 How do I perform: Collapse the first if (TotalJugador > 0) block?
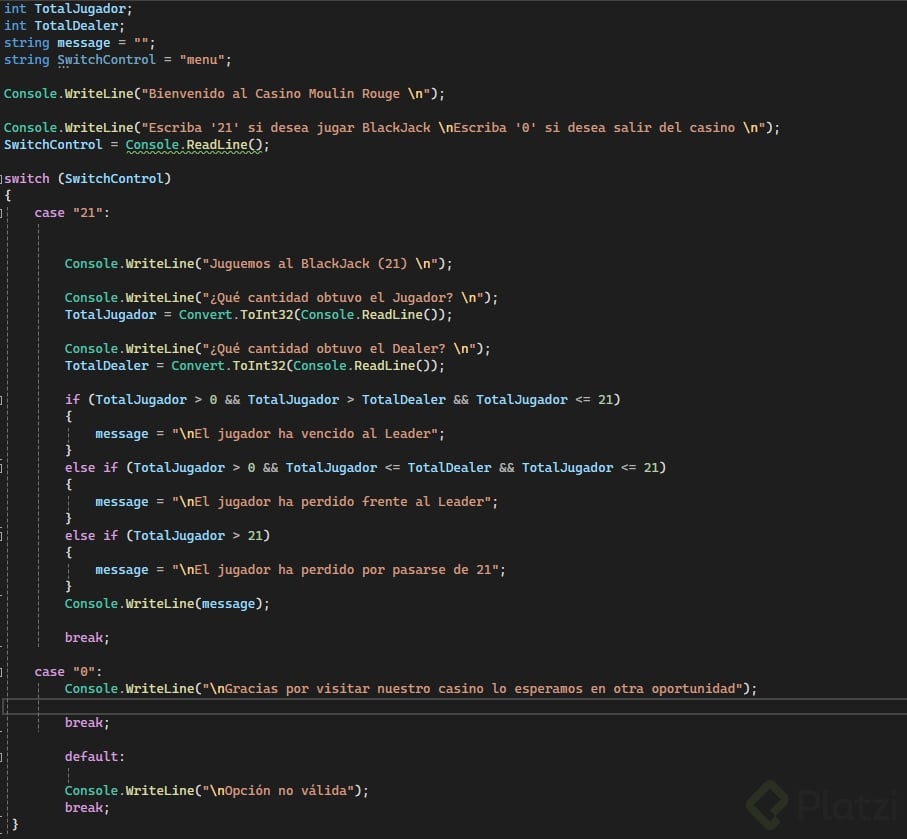(2, 399)
